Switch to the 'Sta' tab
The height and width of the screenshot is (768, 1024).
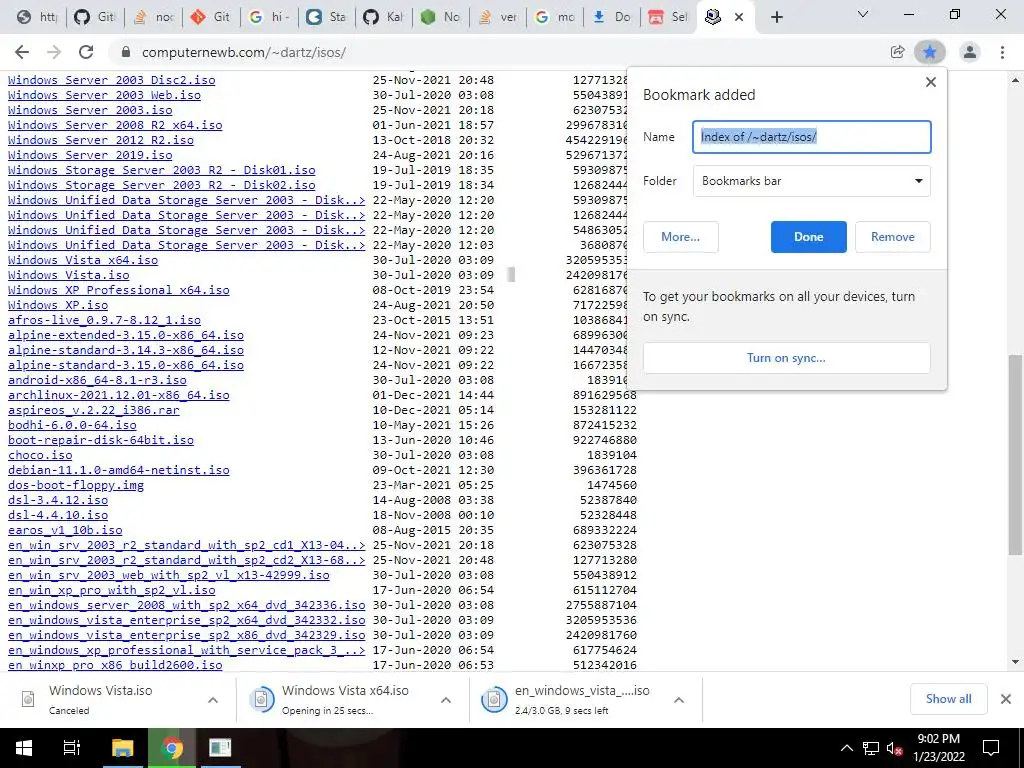click(x=326, y=17)
